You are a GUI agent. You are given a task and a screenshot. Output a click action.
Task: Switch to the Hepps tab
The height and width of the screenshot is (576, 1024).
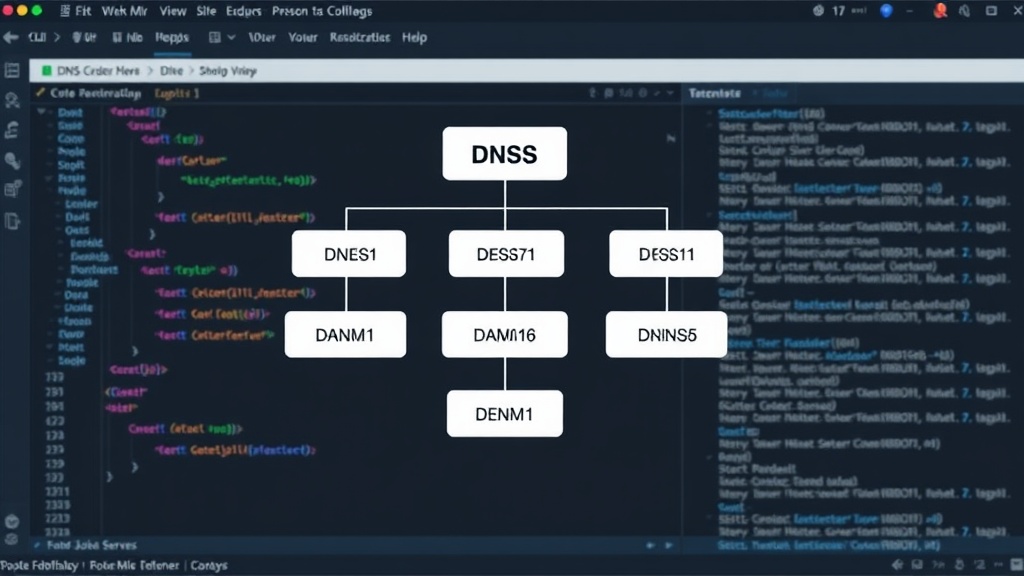click(x=172, y=38)
